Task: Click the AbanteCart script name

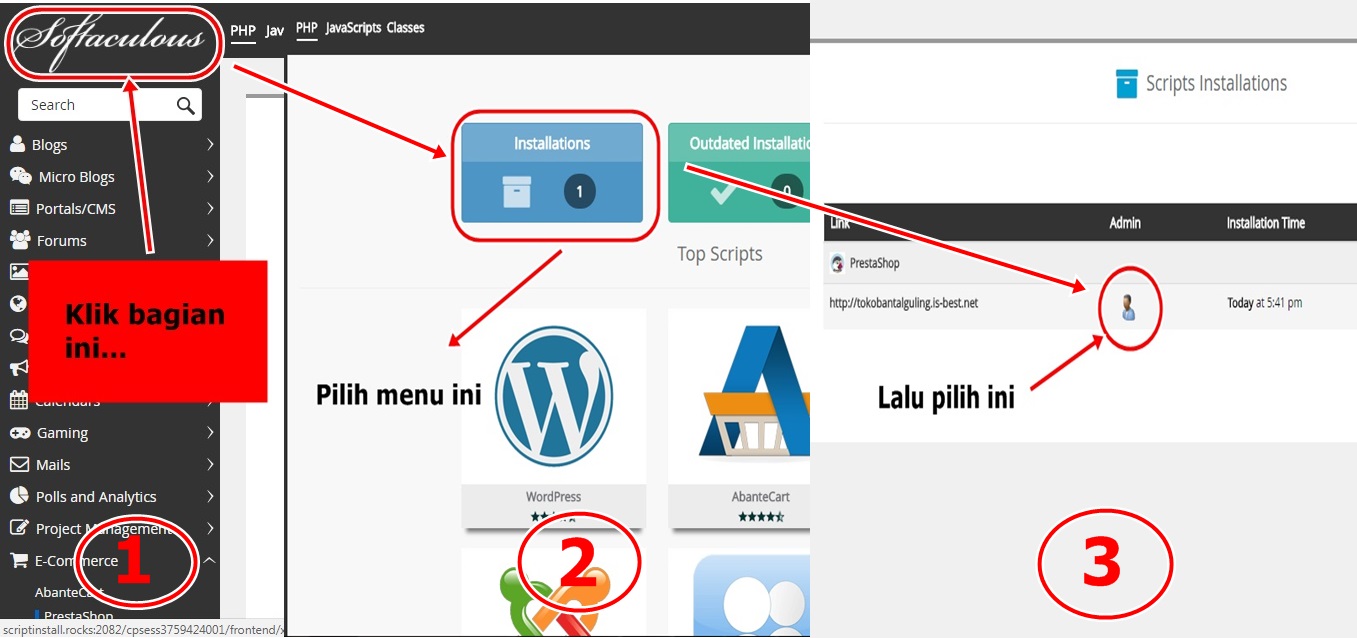Action: pos(761,497)
